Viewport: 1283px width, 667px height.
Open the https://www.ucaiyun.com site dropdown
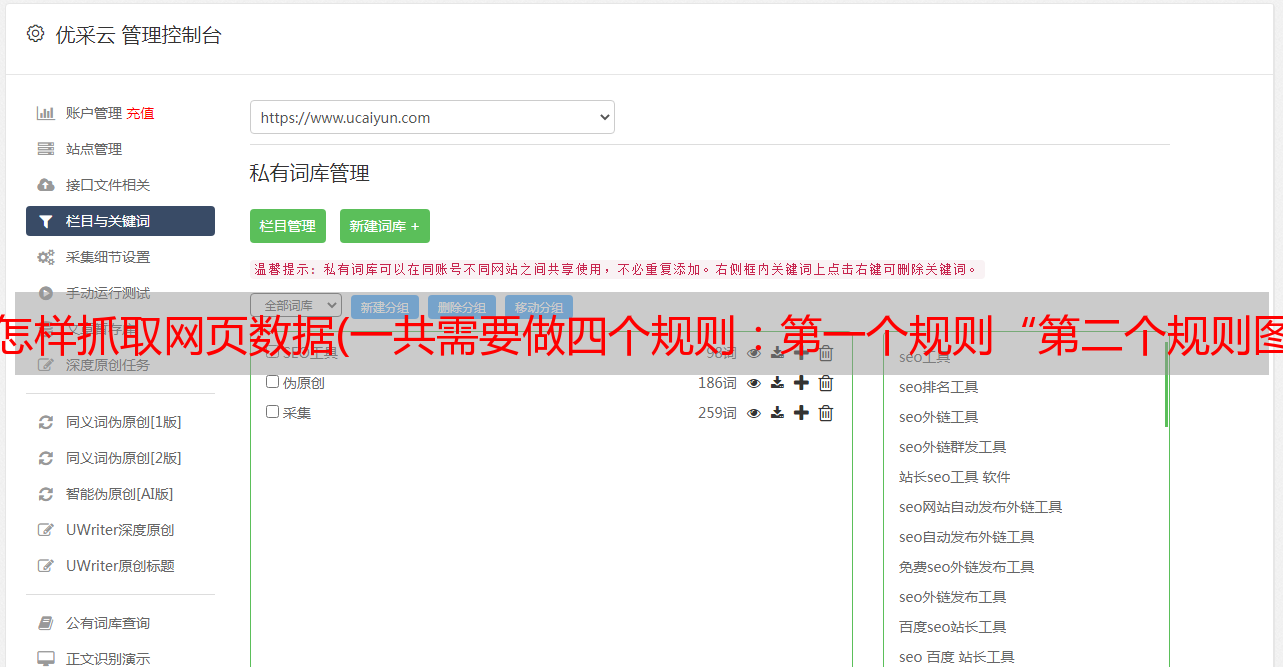pyautogui.click(x=432, y=117)
